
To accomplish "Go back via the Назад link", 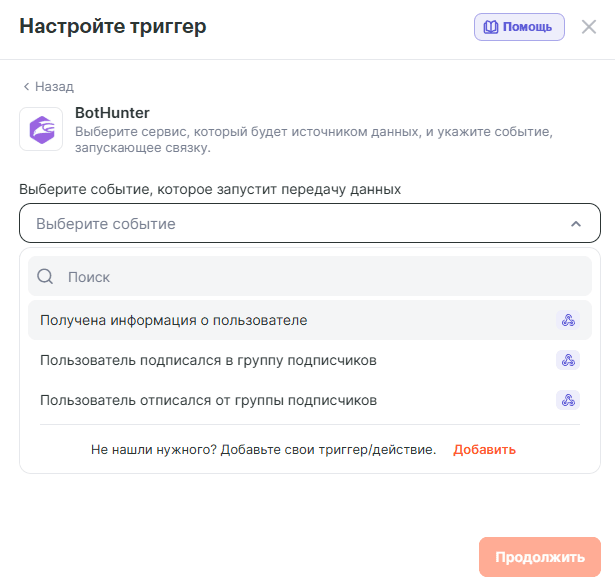I will coord(48,86).
